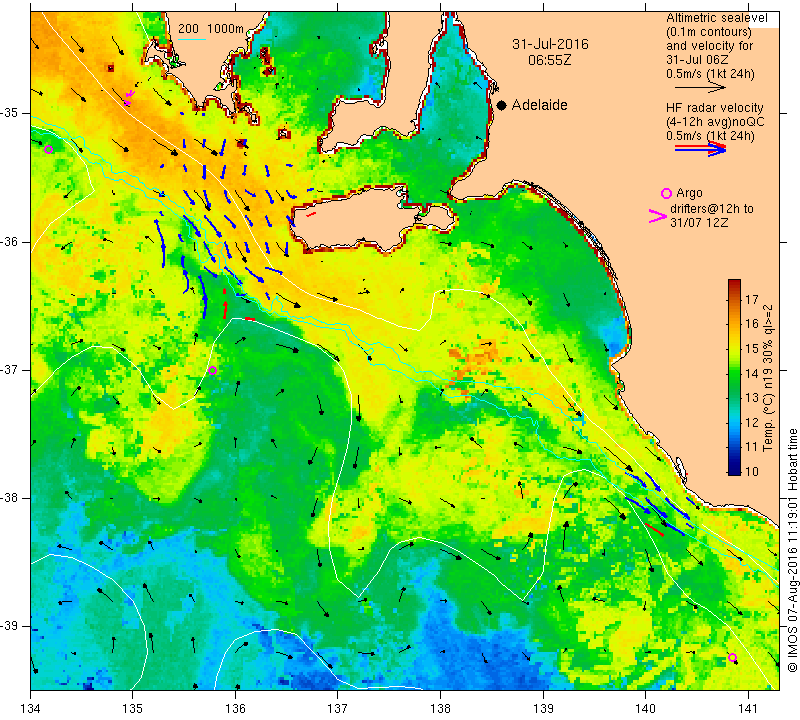Click the Argo float marker at 37°S

click(213, 370)
